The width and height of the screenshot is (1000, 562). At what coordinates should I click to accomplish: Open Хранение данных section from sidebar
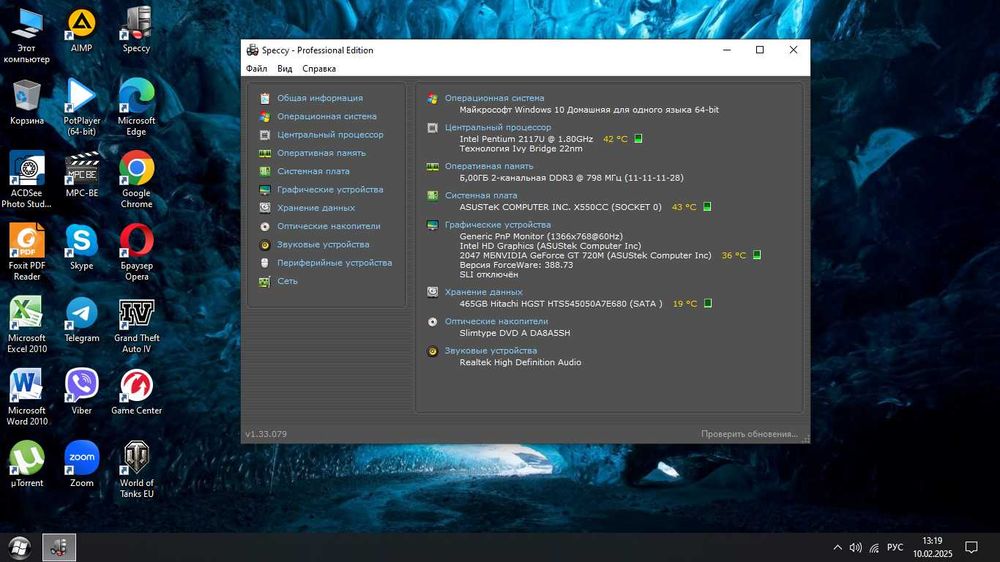pos(316,208)
